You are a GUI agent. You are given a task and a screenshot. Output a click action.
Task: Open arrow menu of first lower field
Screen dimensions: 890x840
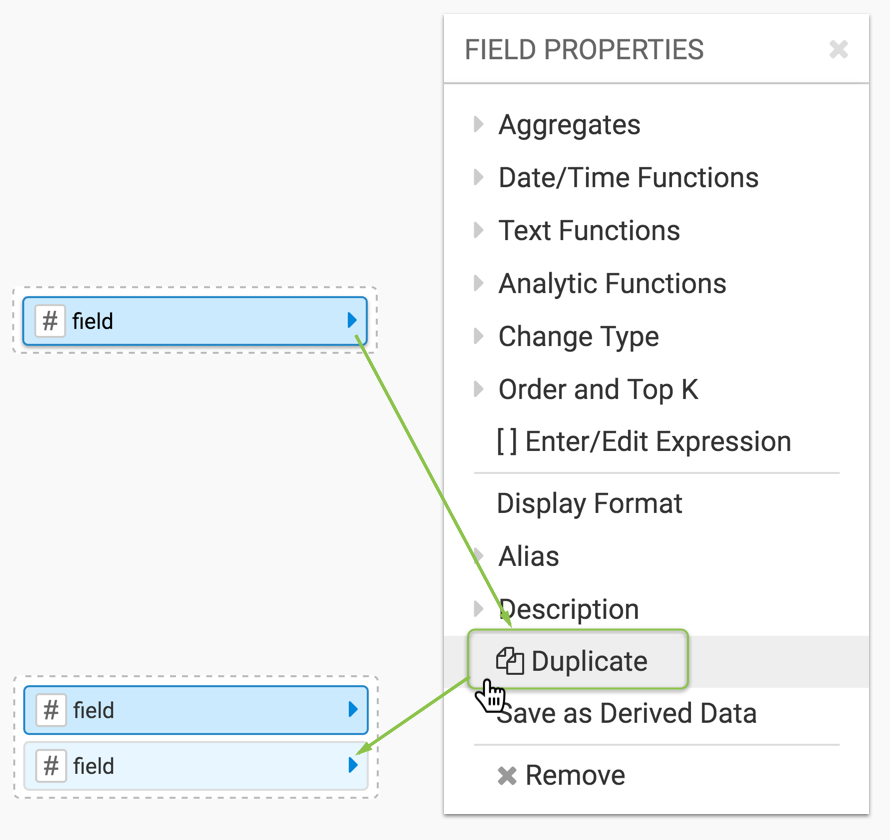(353, 710)
